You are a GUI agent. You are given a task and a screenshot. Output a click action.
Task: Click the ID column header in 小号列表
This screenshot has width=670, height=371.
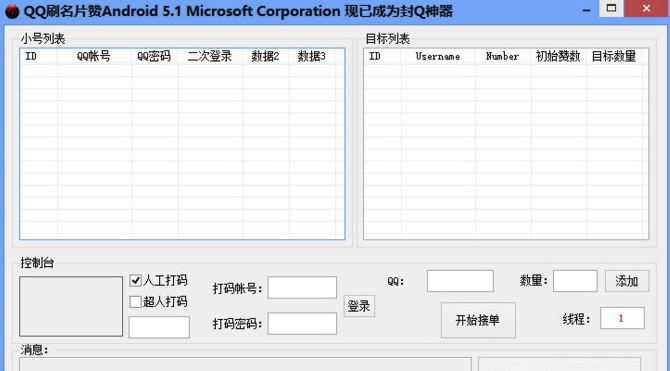coord(38,56)
